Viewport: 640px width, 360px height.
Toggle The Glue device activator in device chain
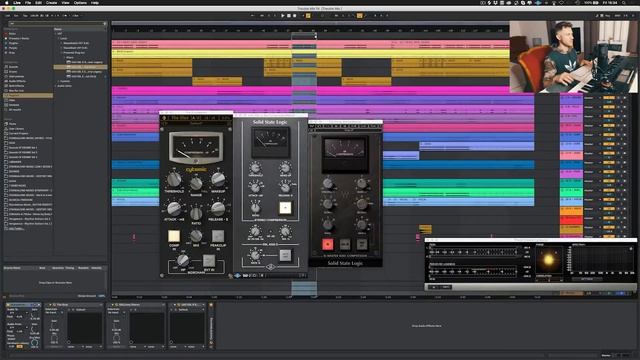pyautogui.click(x=50, y=305)
